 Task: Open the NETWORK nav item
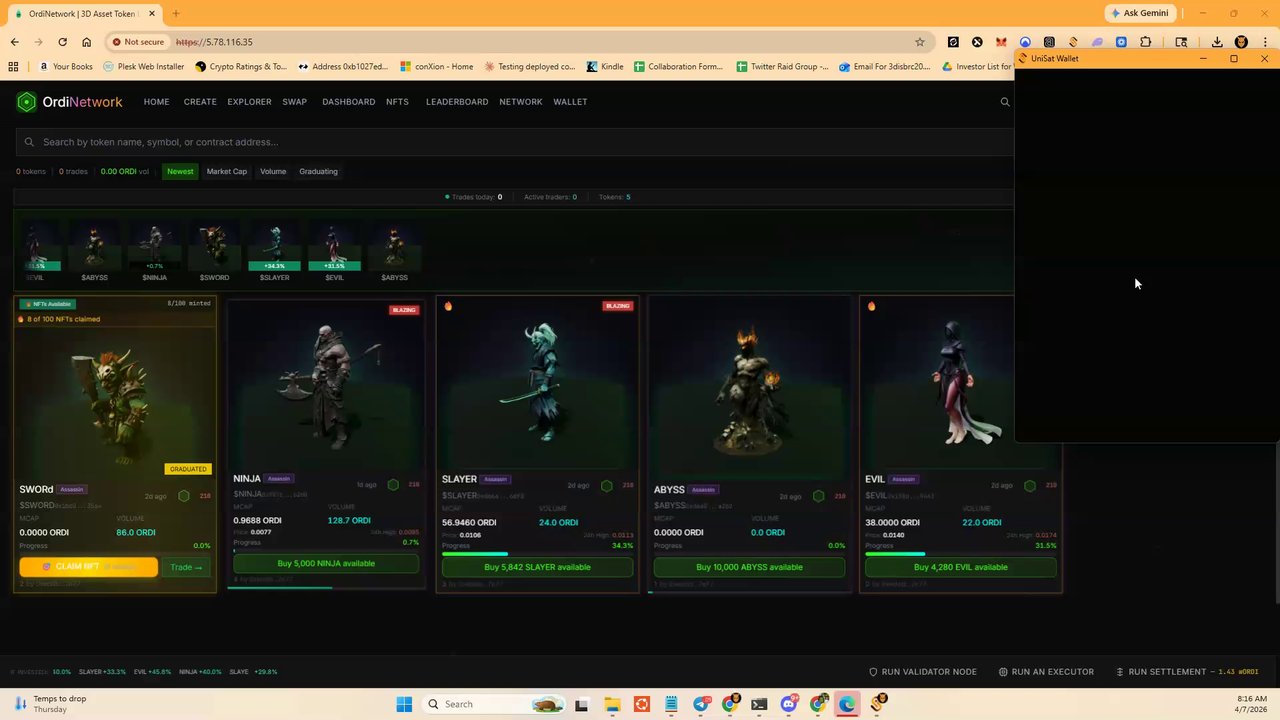click(521, 102)
